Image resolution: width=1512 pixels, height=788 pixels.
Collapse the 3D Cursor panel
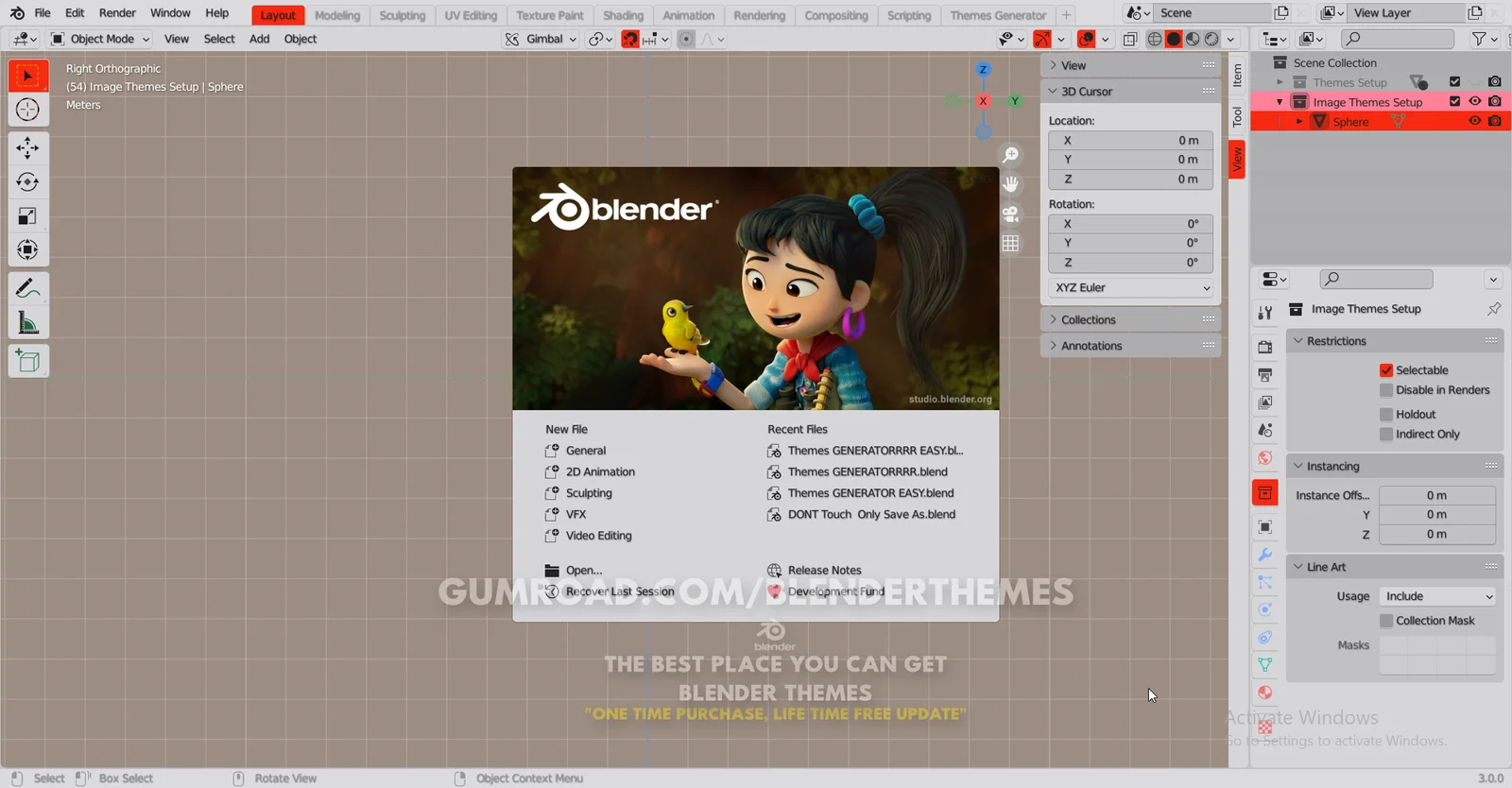[x=1130, y=92]
